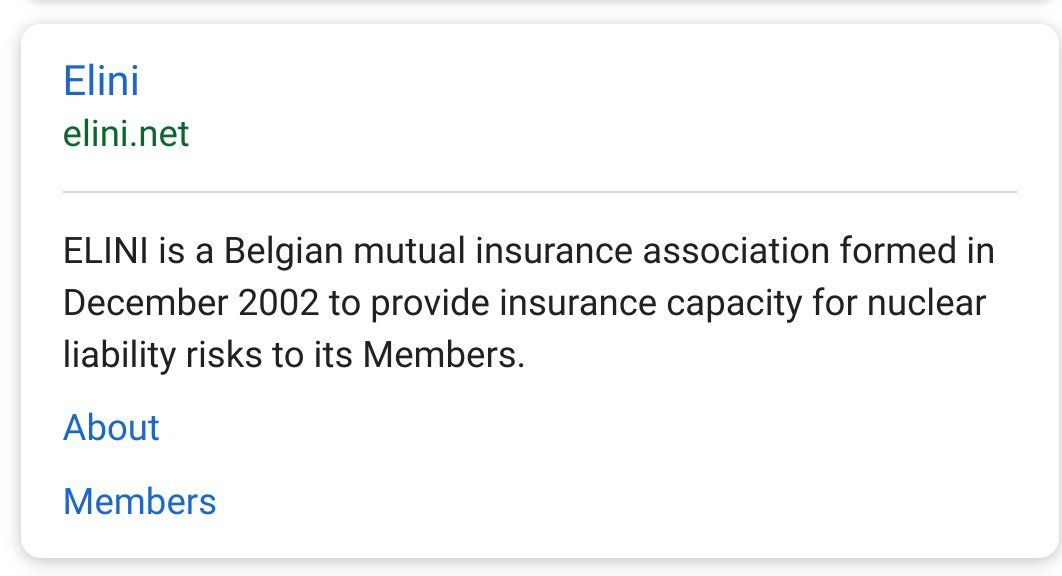Open the Elini search result title
1062x576 pixels.
(101, 81)
